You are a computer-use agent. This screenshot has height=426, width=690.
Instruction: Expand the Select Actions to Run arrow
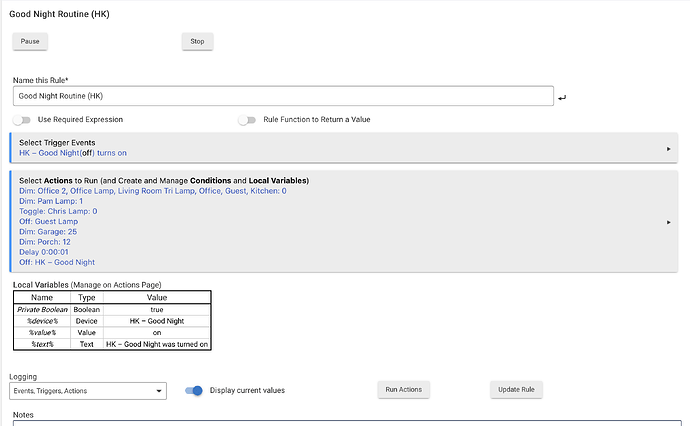click(x=668, y=222)
